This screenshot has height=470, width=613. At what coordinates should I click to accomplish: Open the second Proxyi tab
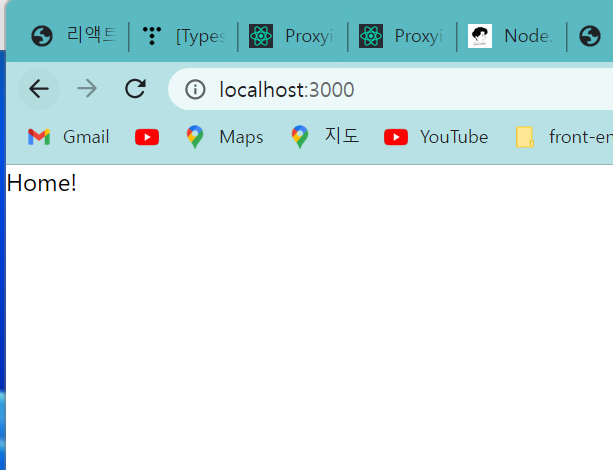point(402,36)
